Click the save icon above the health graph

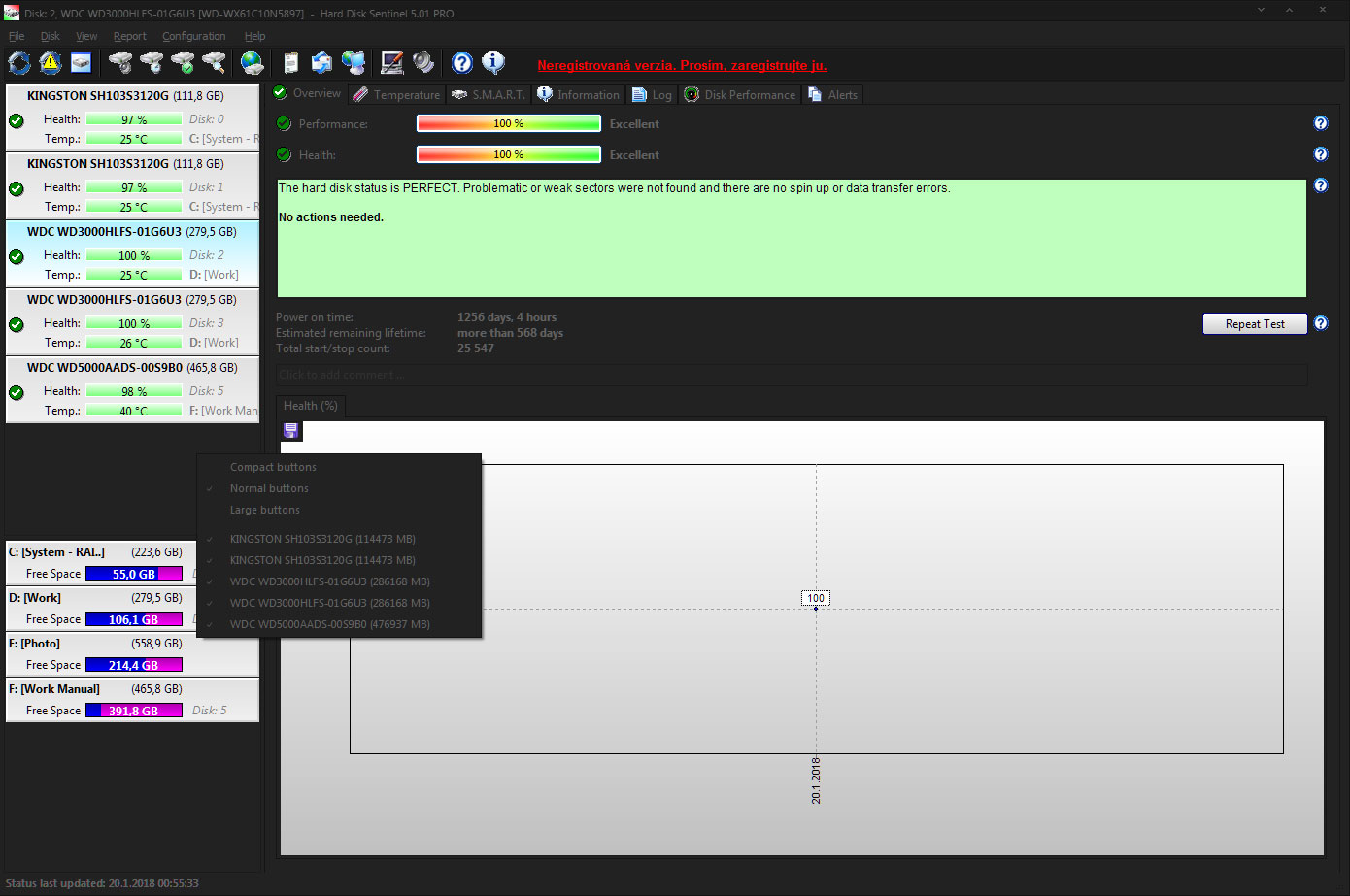(x=290, y=431)
